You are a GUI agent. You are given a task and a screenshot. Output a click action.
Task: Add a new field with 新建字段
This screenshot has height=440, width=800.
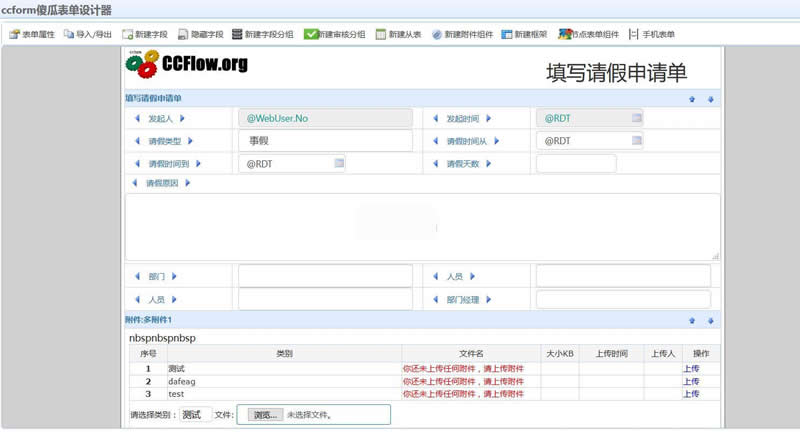click(147, 34)
